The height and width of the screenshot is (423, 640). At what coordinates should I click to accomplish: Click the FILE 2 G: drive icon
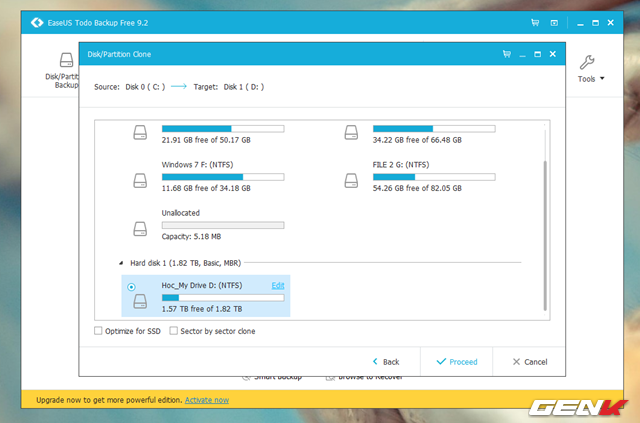tap(351, 180)
